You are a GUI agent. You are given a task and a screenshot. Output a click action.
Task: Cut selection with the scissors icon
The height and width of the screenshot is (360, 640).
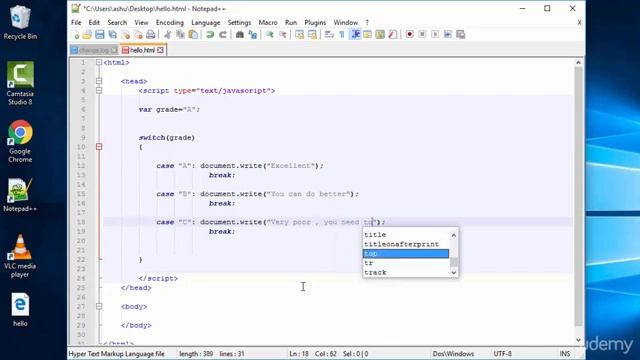pyautogui.click(x=167, y=35)
